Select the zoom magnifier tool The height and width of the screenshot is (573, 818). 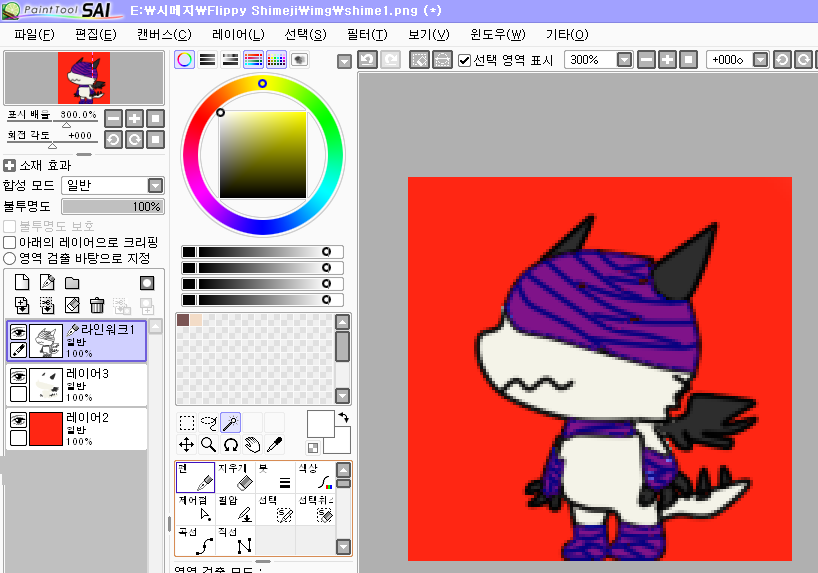click(x=209, y=445)
